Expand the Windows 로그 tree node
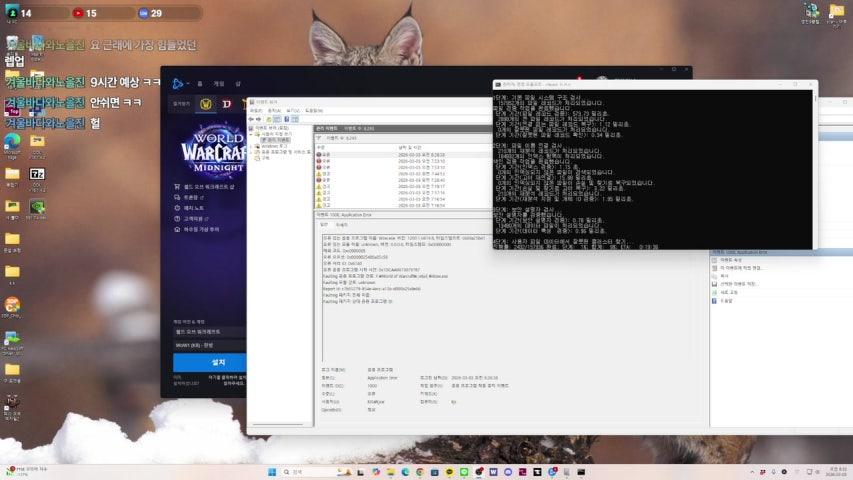This screenshot has height=480, width=853. point(252,146)
